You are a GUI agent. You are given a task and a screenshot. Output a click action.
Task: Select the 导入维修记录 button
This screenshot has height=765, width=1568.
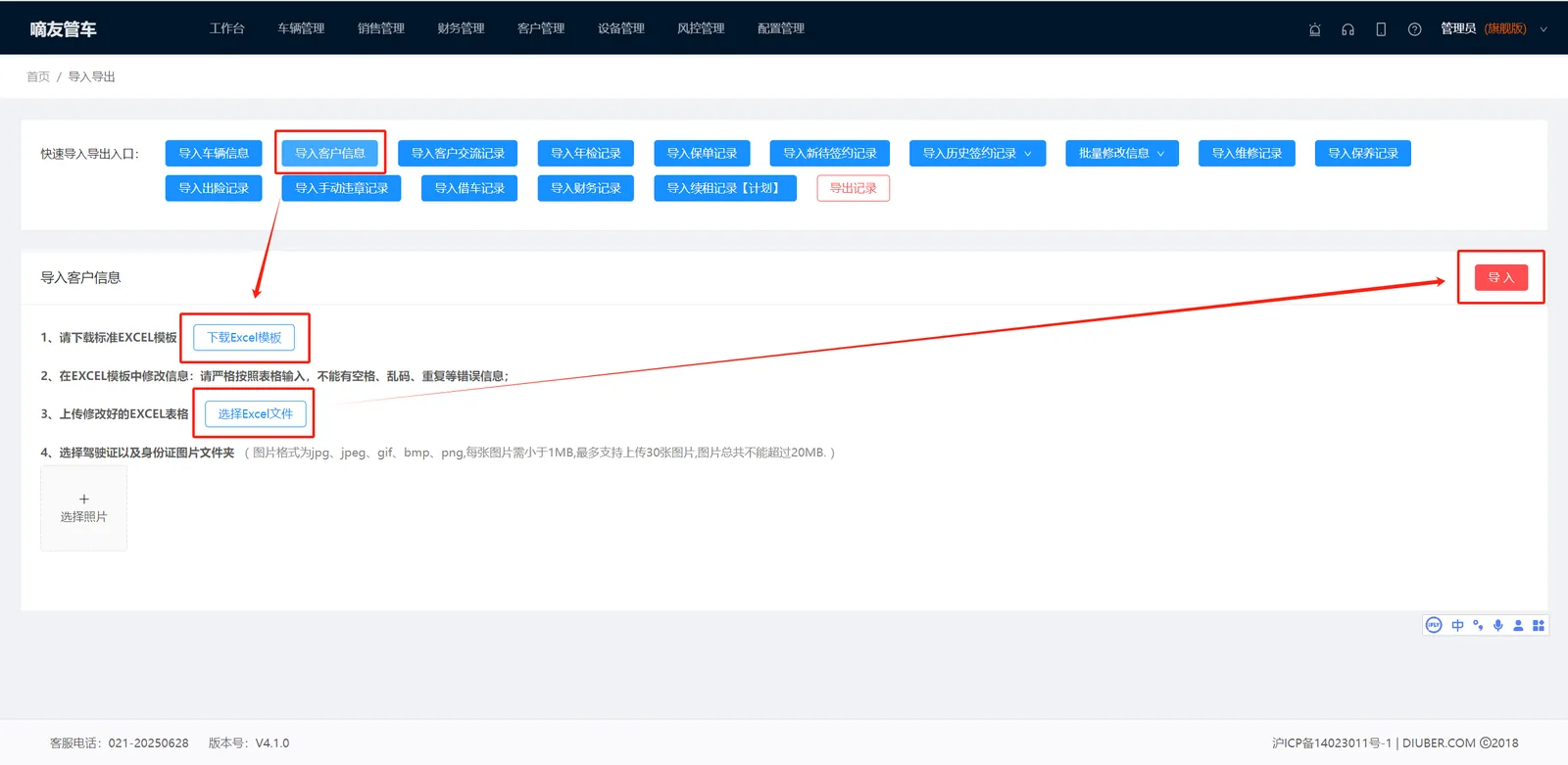click(x=1247, y=154)
